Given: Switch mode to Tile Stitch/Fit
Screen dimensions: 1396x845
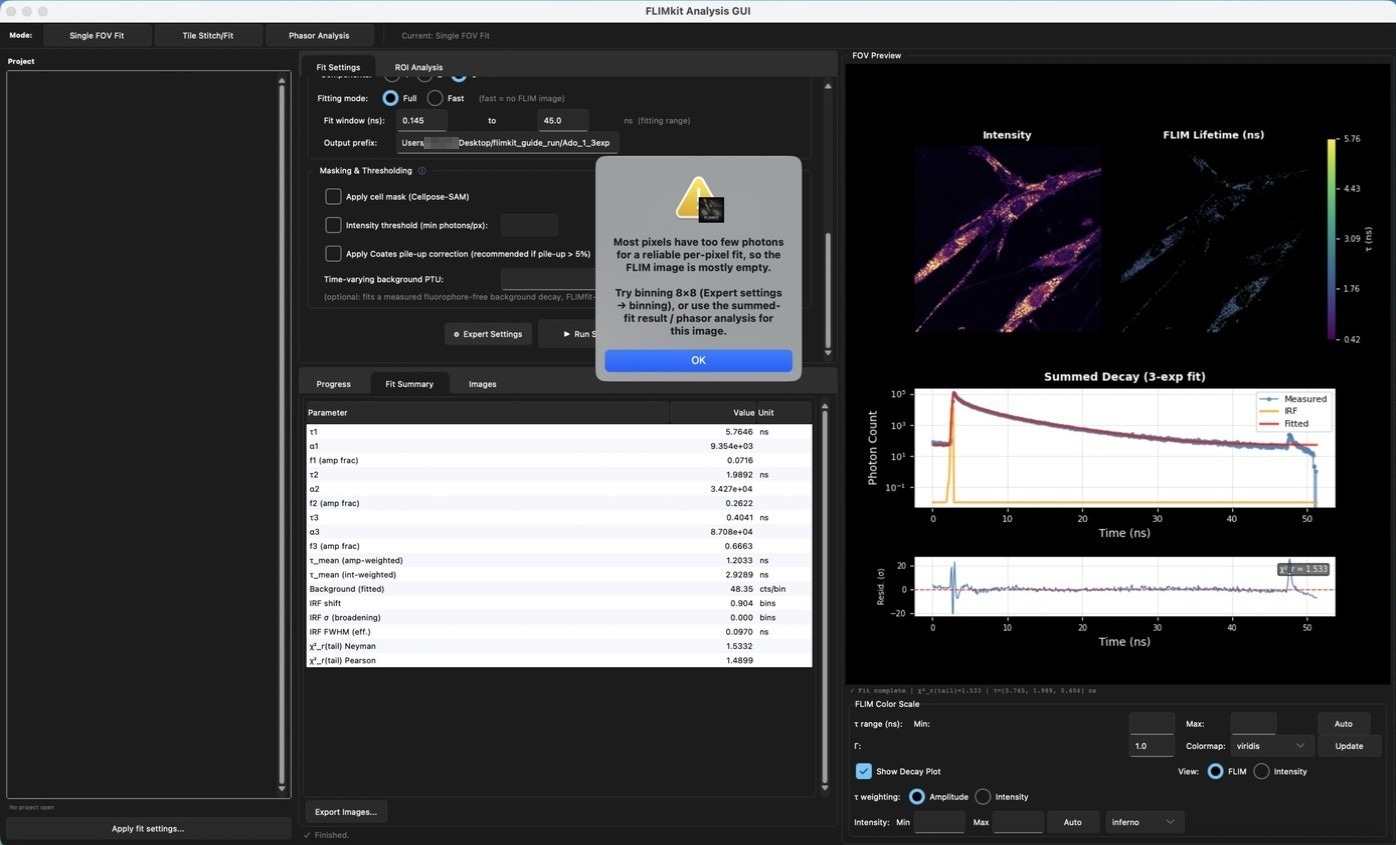Looking at the screenshot, I should pyautogui.click(x=208, y=36).
